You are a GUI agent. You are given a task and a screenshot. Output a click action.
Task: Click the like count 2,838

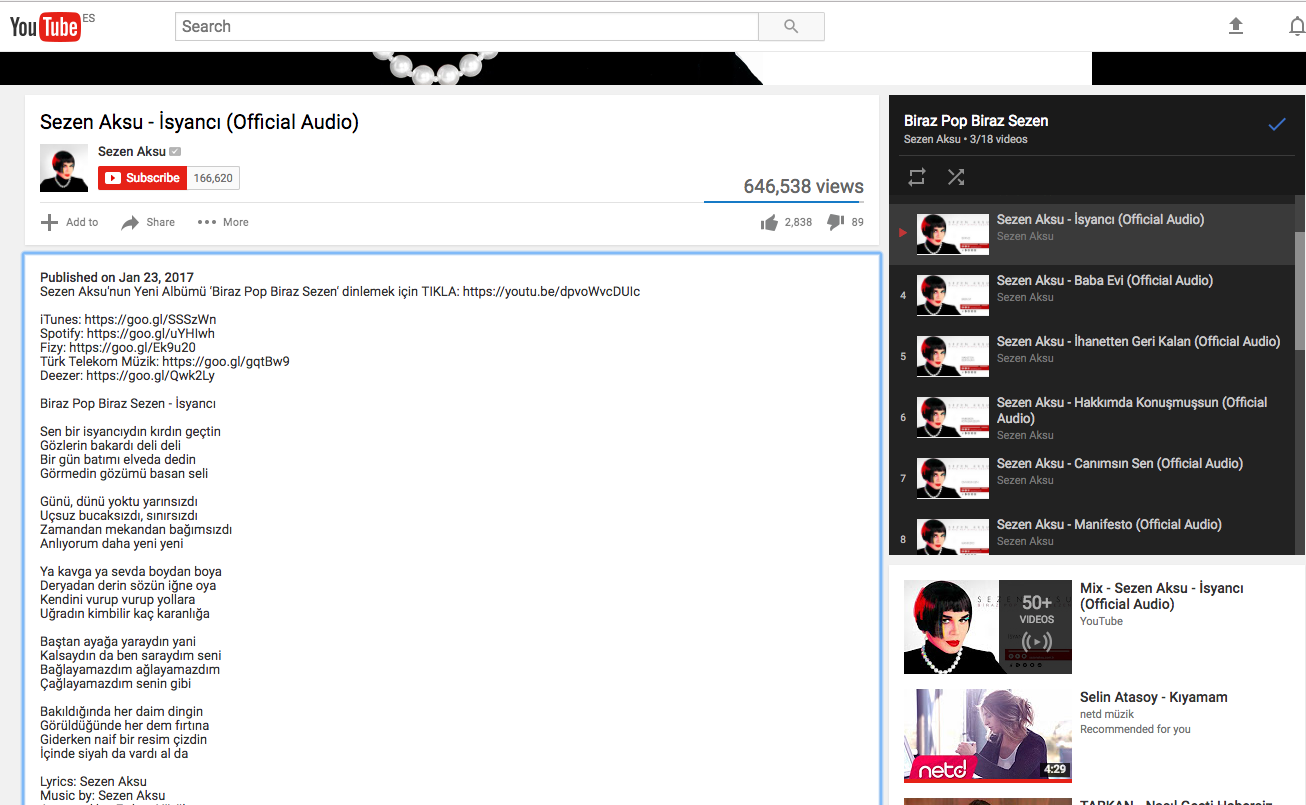pyautogui.click(x=798, y=222)
